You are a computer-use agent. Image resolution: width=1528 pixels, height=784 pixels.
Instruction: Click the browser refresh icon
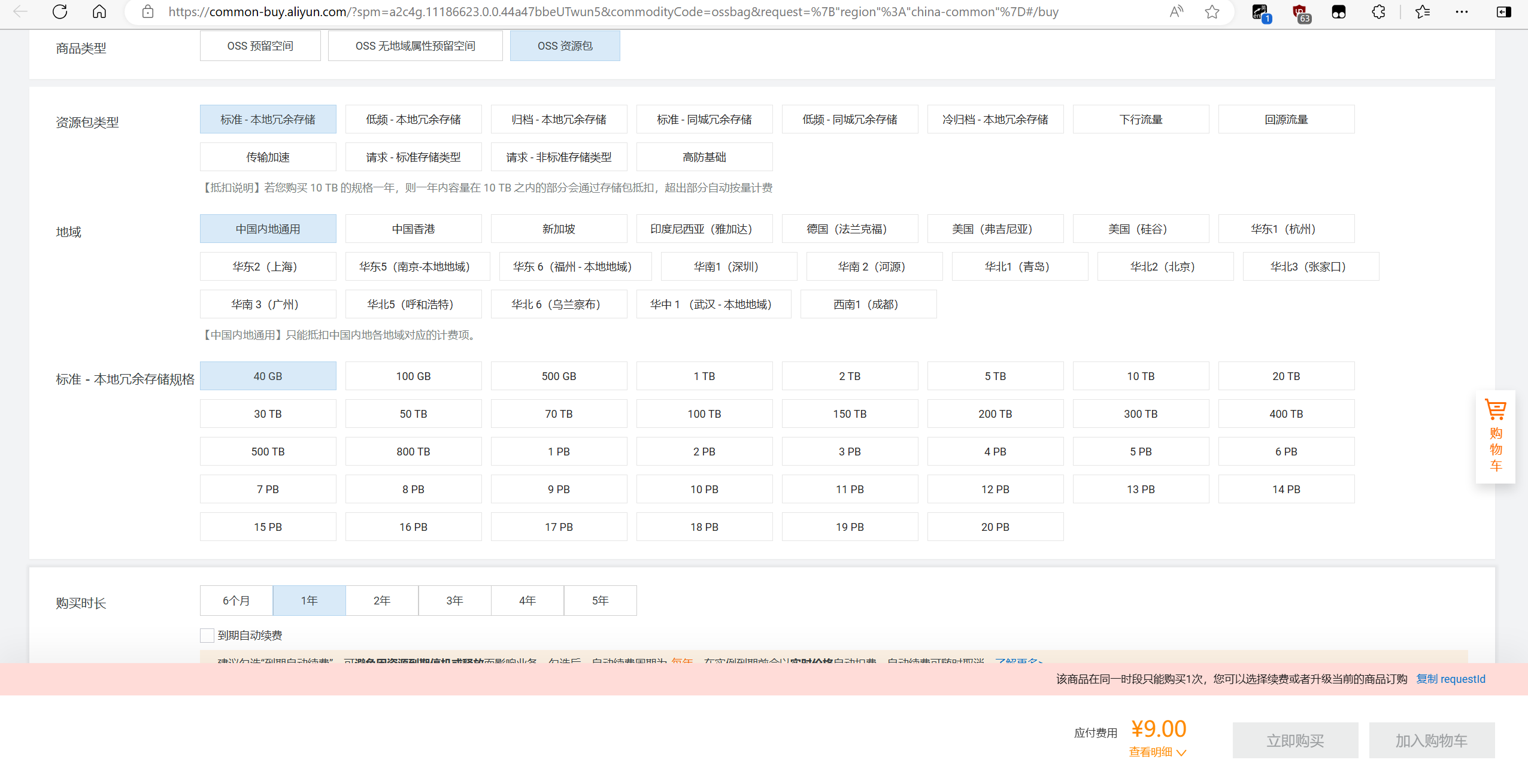point(60,11)
